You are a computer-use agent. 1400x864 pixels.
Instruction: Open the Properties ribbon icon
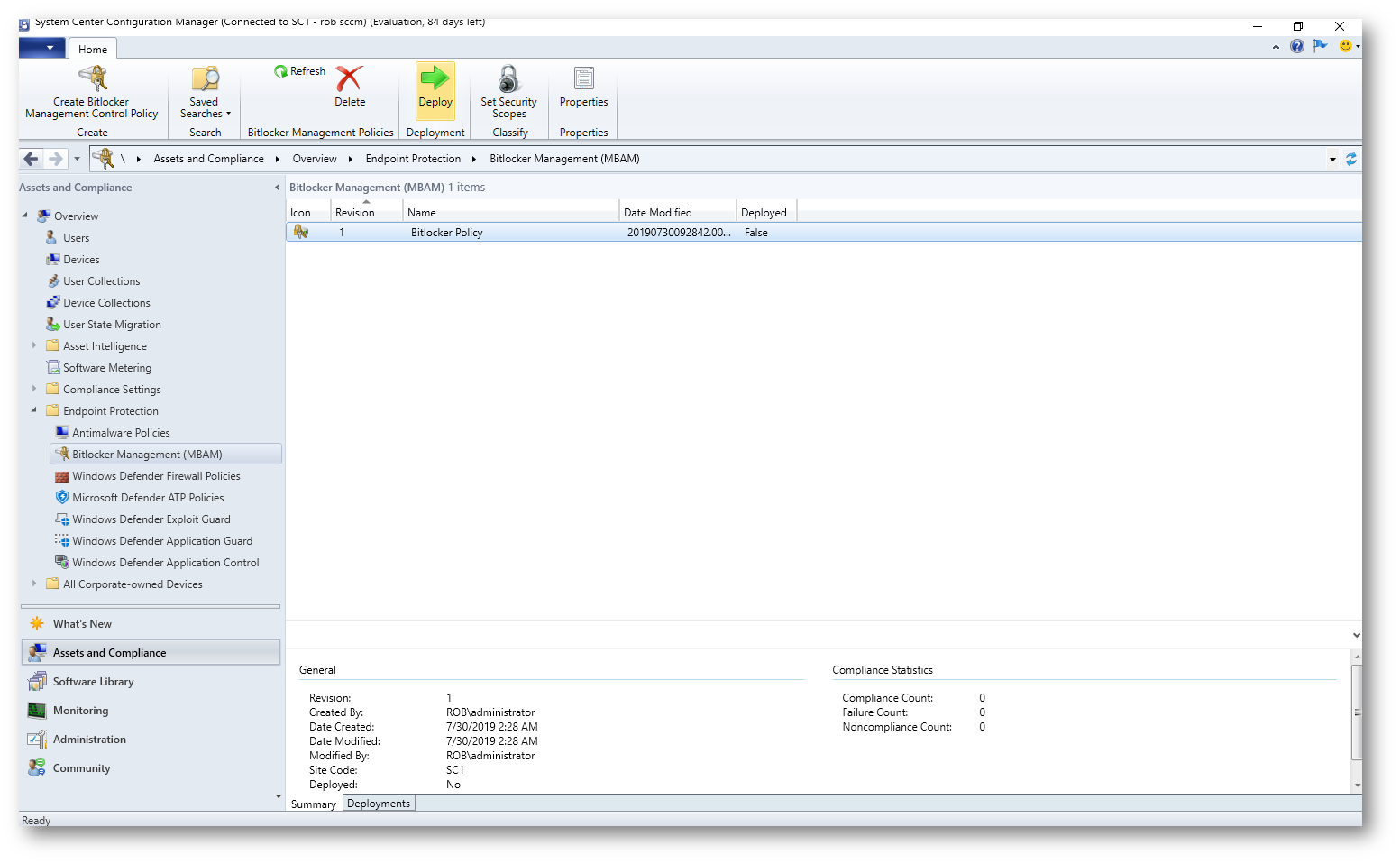[583, 79]
